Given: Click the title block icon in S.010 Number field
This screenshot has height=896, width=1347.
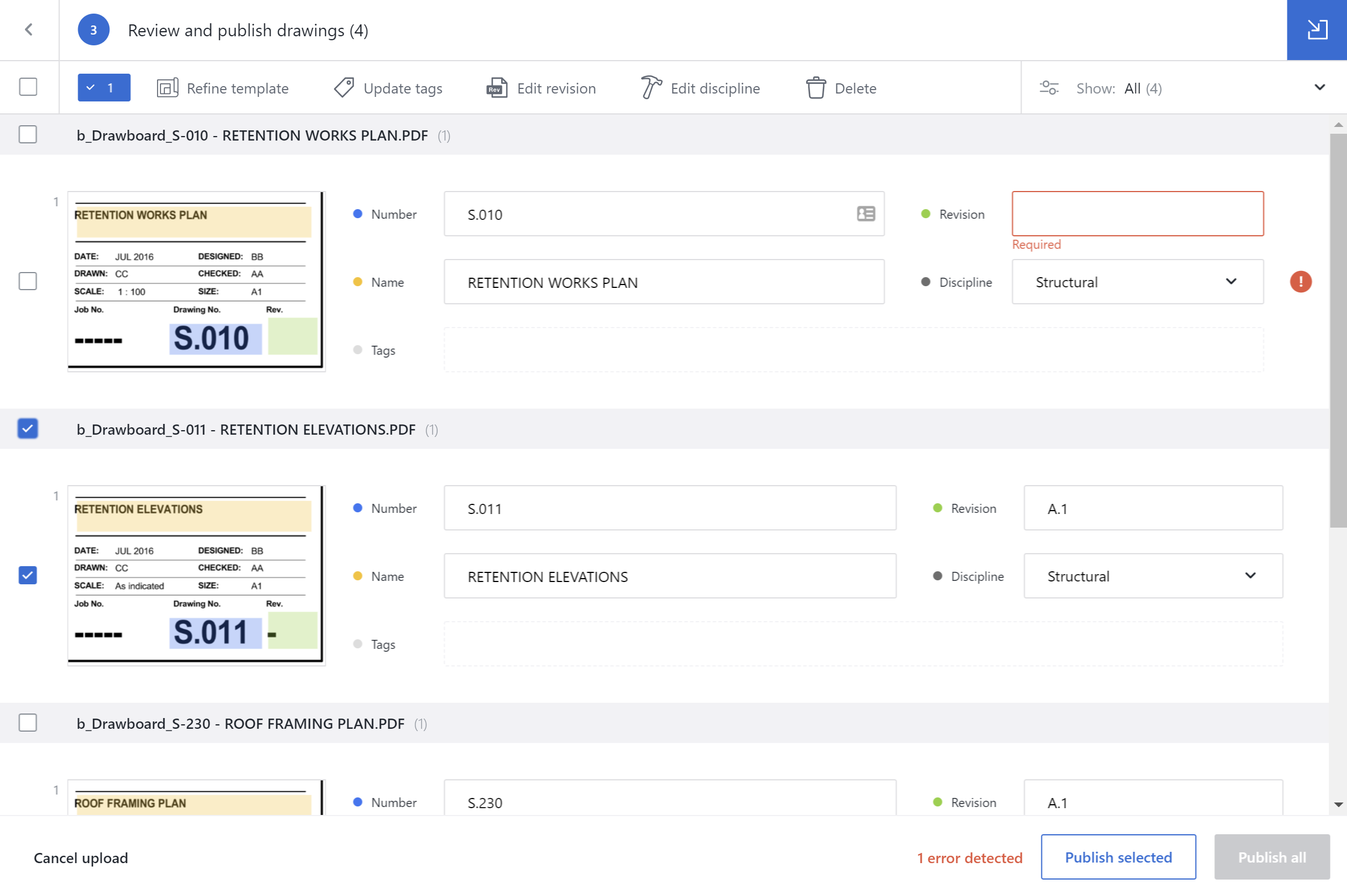Looking at the screenshot, I should (866, 214).
